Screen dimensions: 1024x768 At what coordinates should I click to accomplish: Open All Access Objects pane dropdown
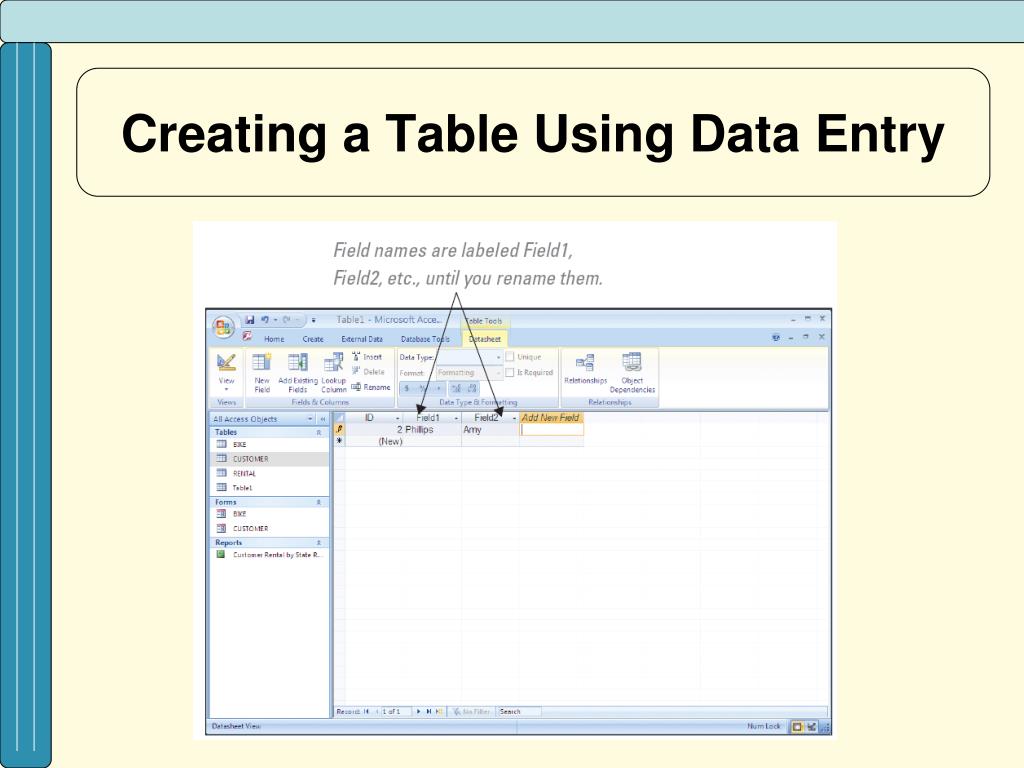[310, 419]
